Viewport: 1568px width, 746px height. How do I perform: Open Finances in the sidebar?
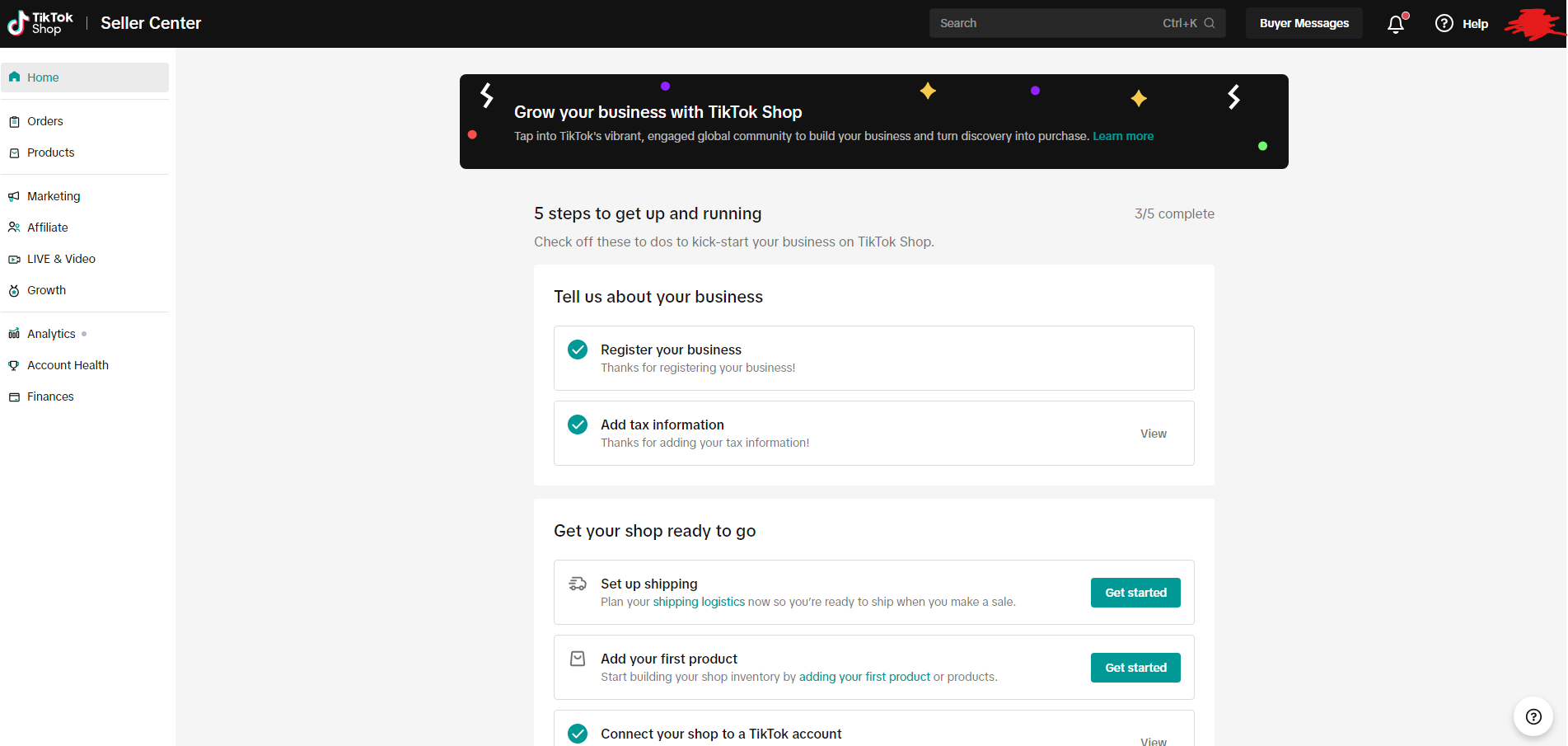[85, 396]
